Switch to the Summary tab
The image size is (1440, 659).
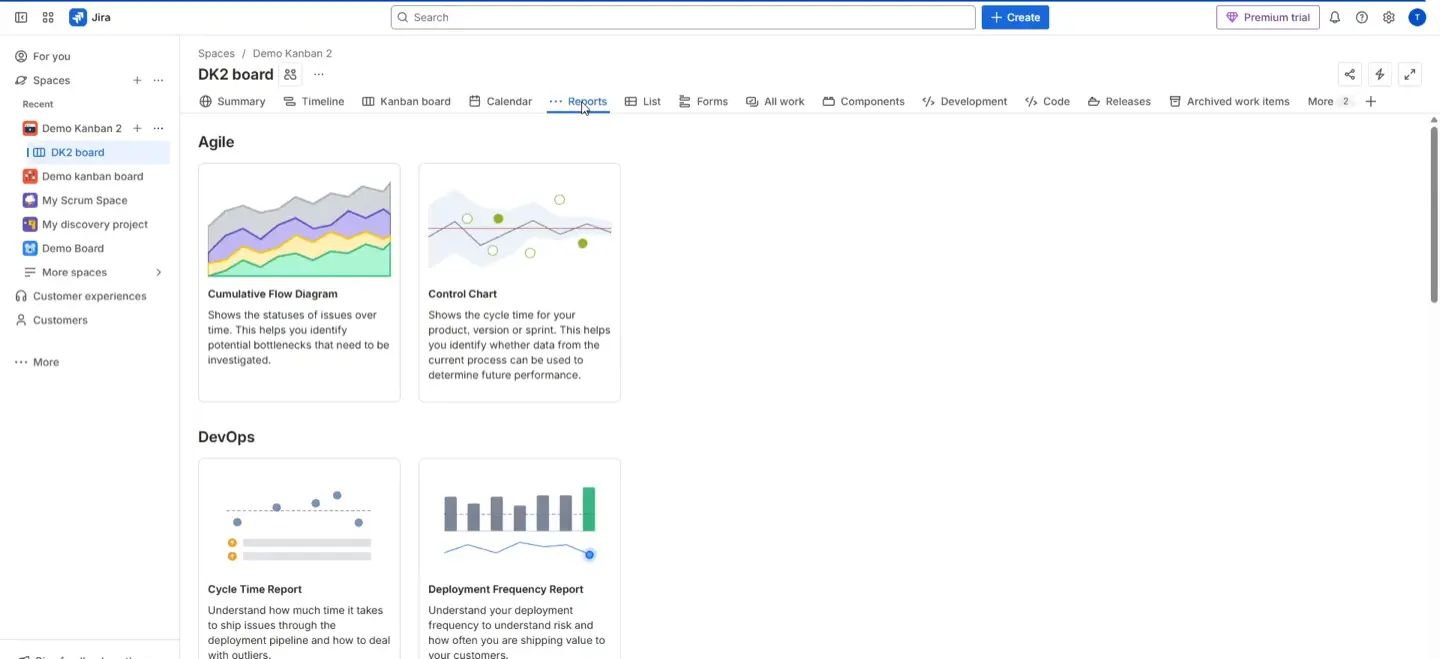232,101
